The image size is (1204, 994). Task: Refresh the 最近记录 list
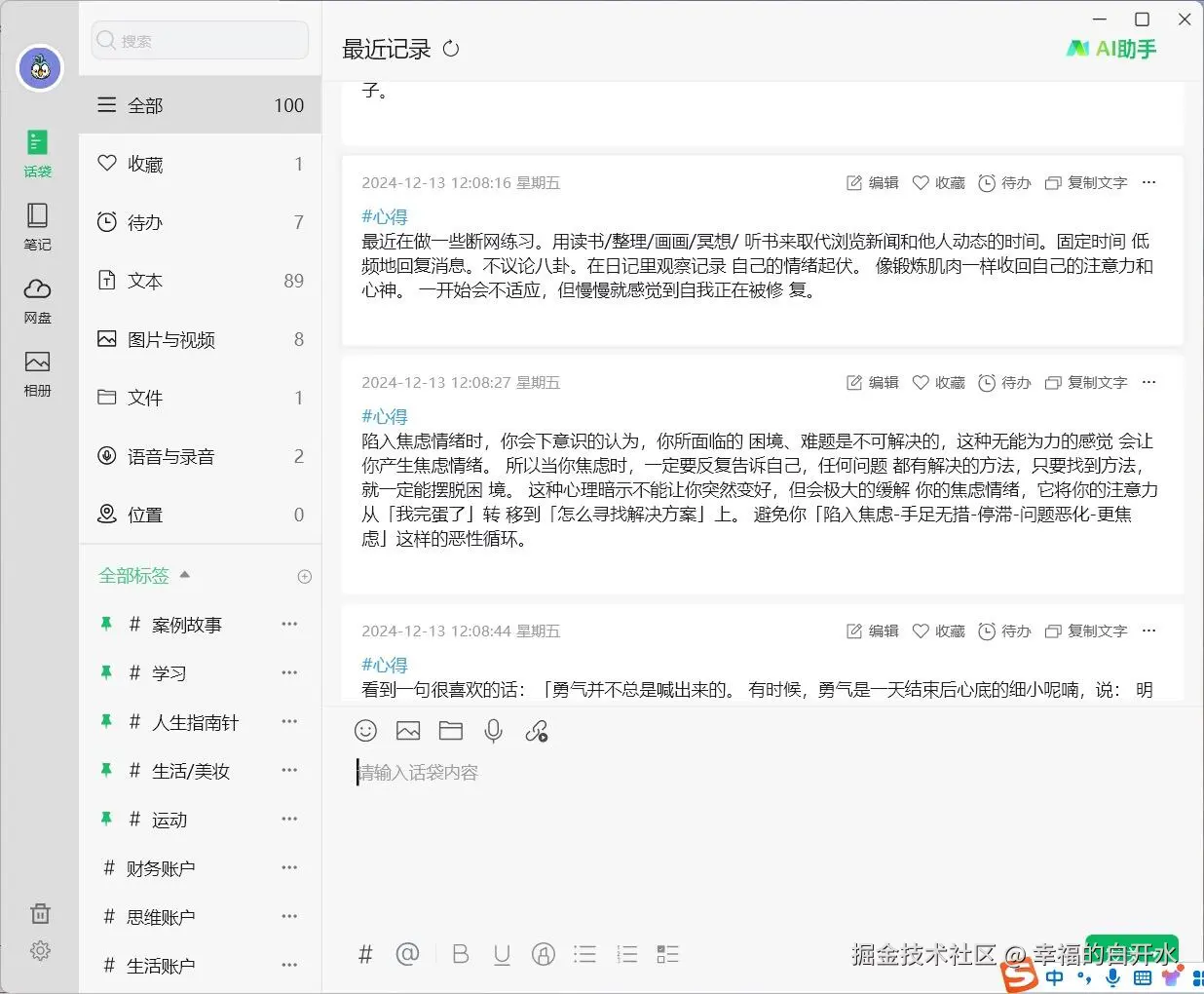point(450,49)
